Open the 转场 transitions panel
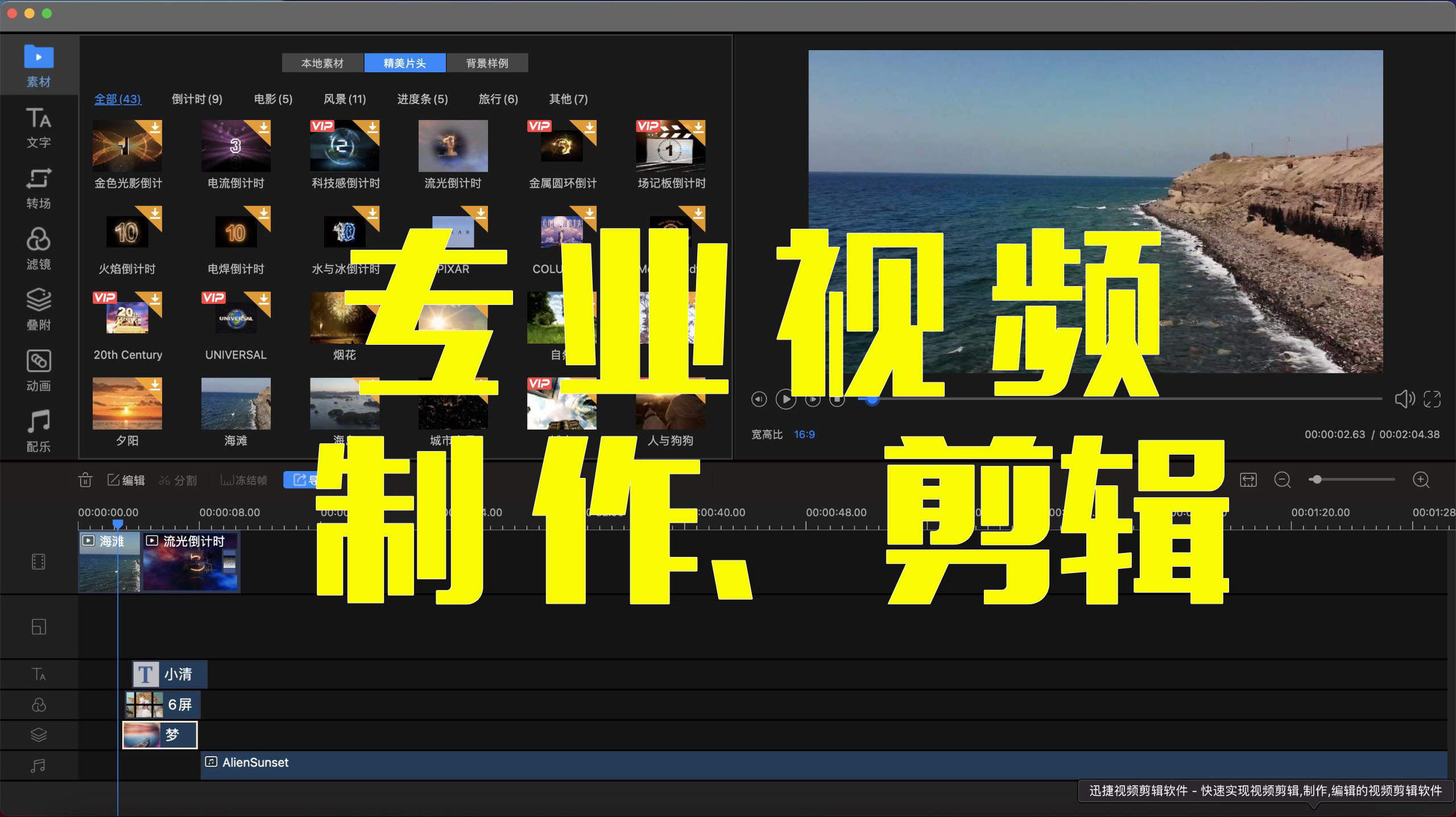This screenshot has height=817, width=1456. tap(38, 188)
